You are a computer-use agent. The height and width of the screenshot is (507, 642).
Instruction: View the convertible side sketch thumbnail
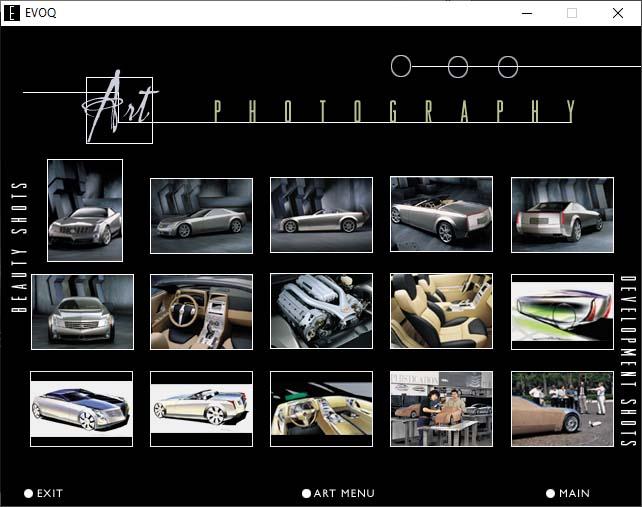[x=201, y=409]
